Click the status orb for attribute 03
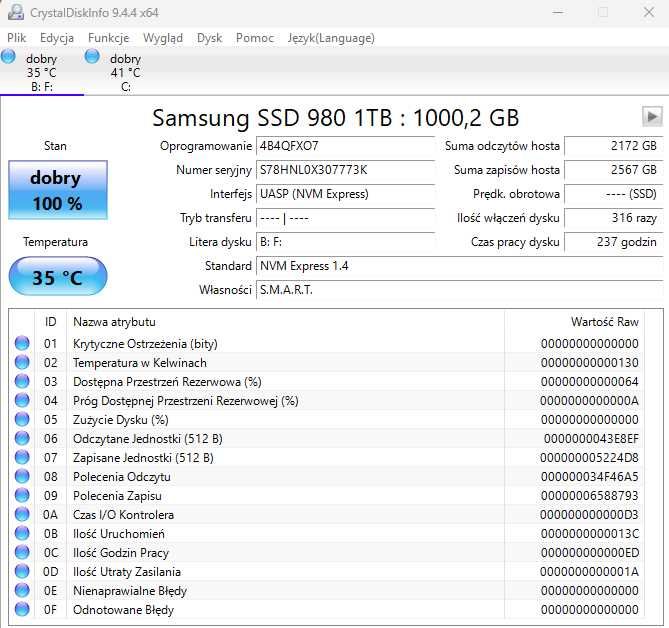 coord(22,381)
